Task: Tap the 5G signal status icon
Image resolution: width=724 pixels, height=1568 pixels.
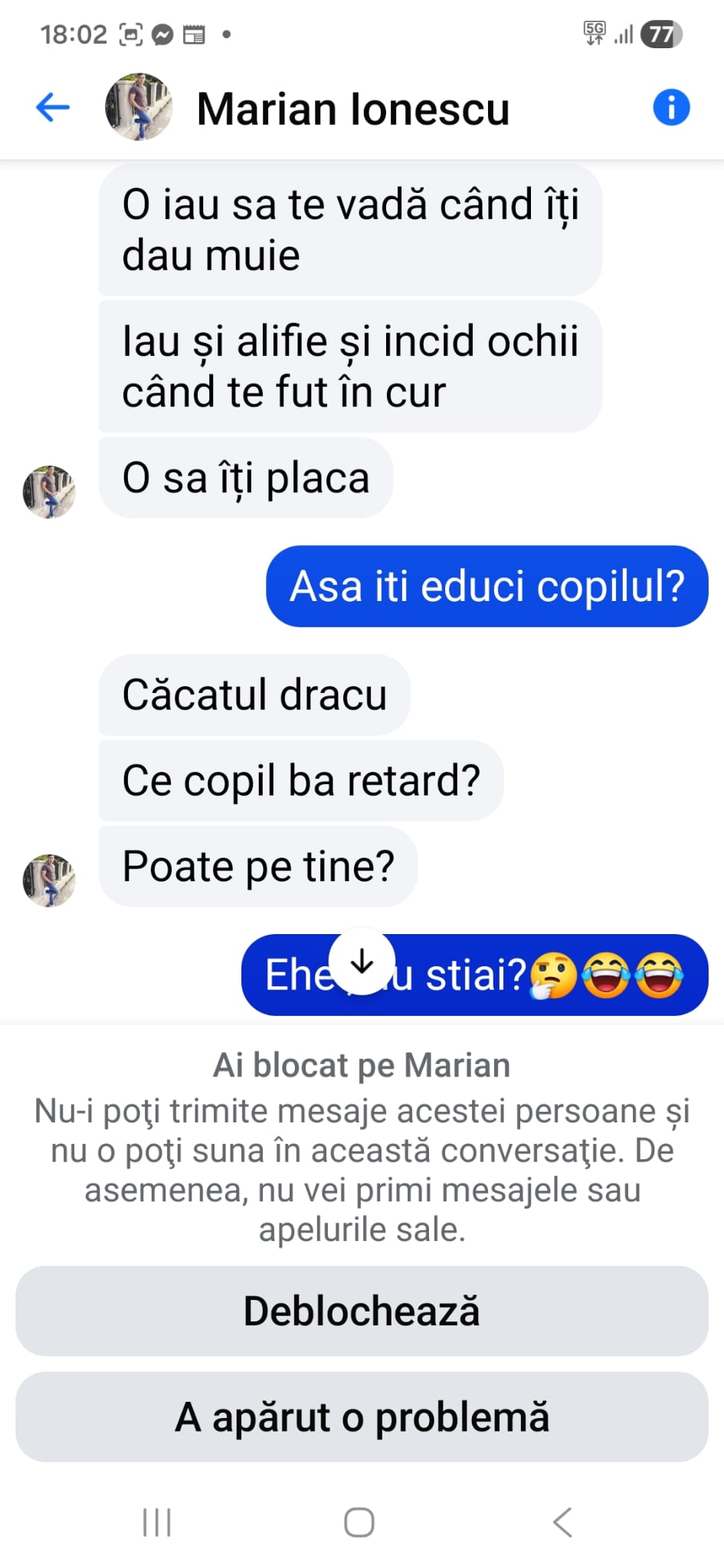Action: [594, 34]
